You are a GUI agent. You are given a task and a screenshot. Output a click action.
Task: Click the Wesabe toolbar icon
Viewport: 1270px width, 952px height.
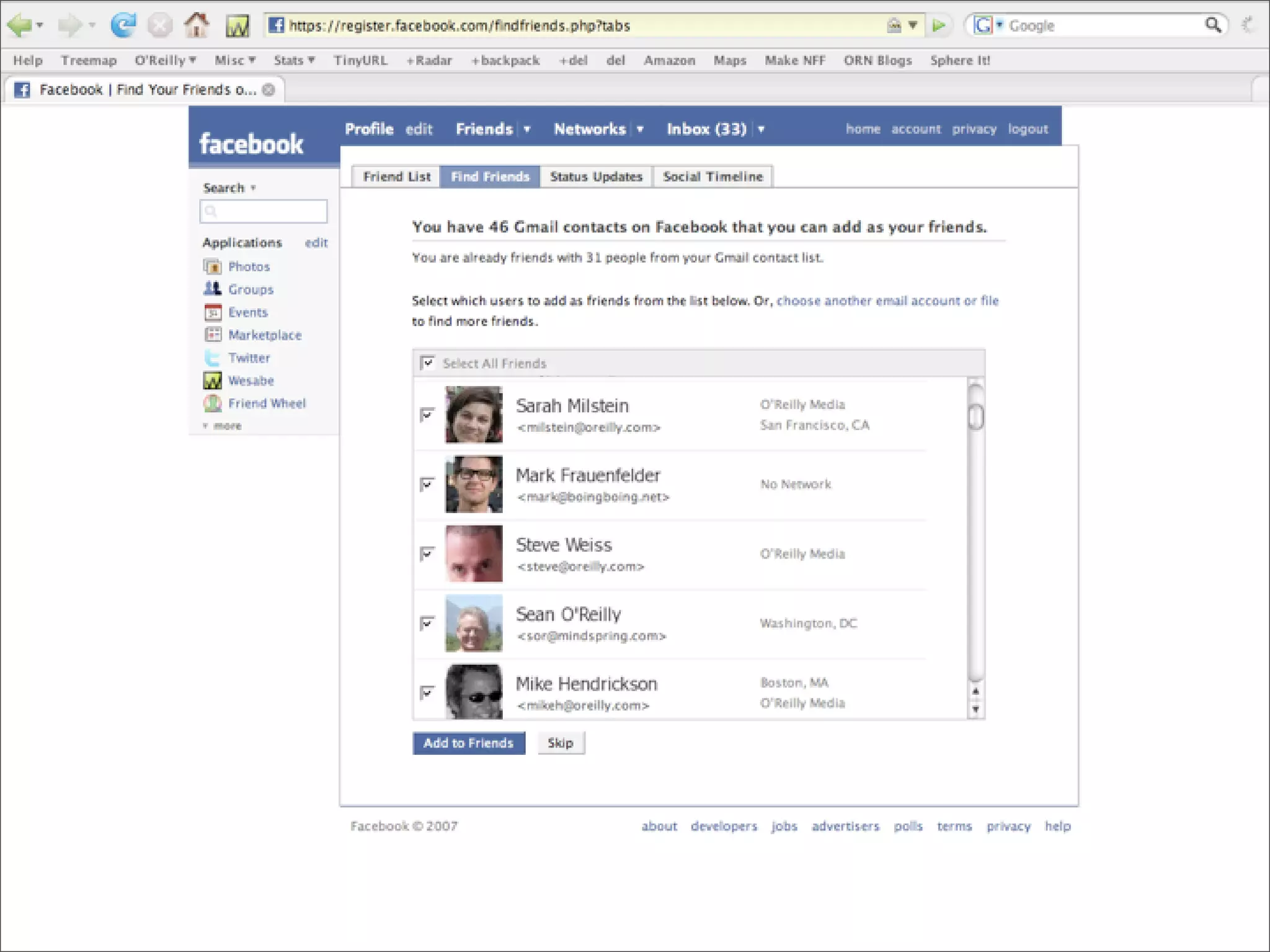click(x=237, y=26)
